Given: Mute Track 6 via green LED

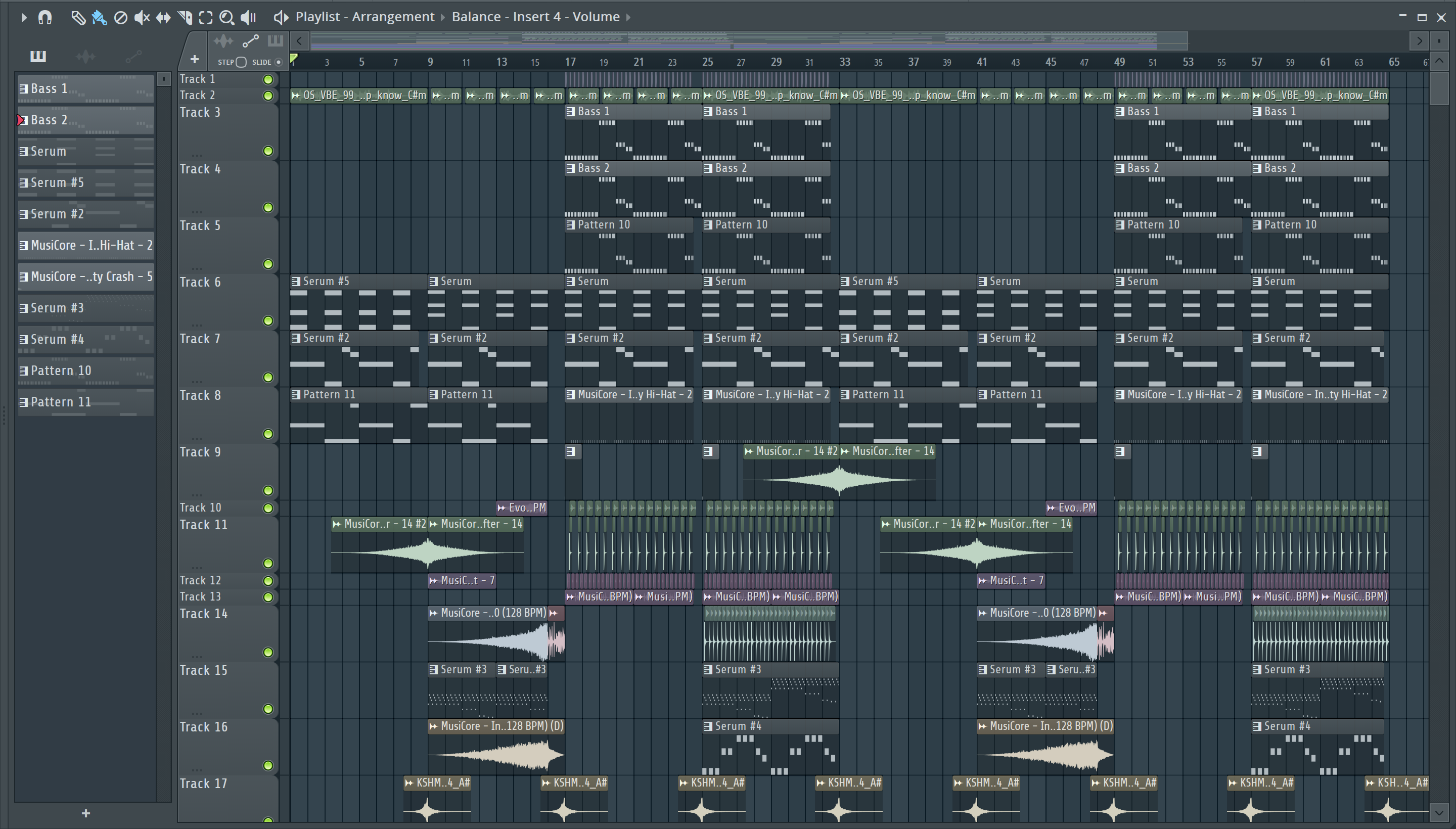Looking at the screenshot, I should pos(267,320).
